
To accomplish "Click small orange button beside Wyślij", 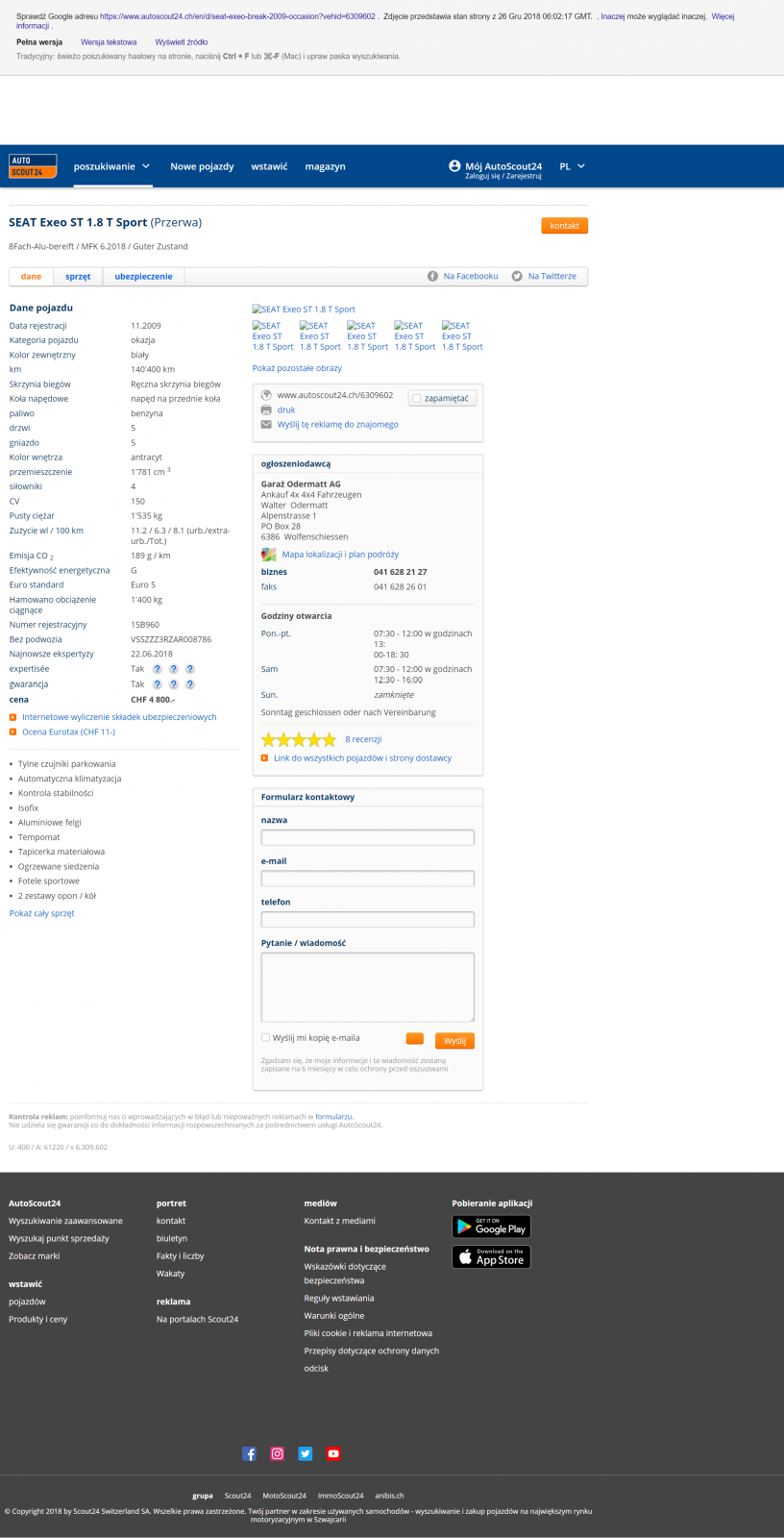I will coord(414,1038).
